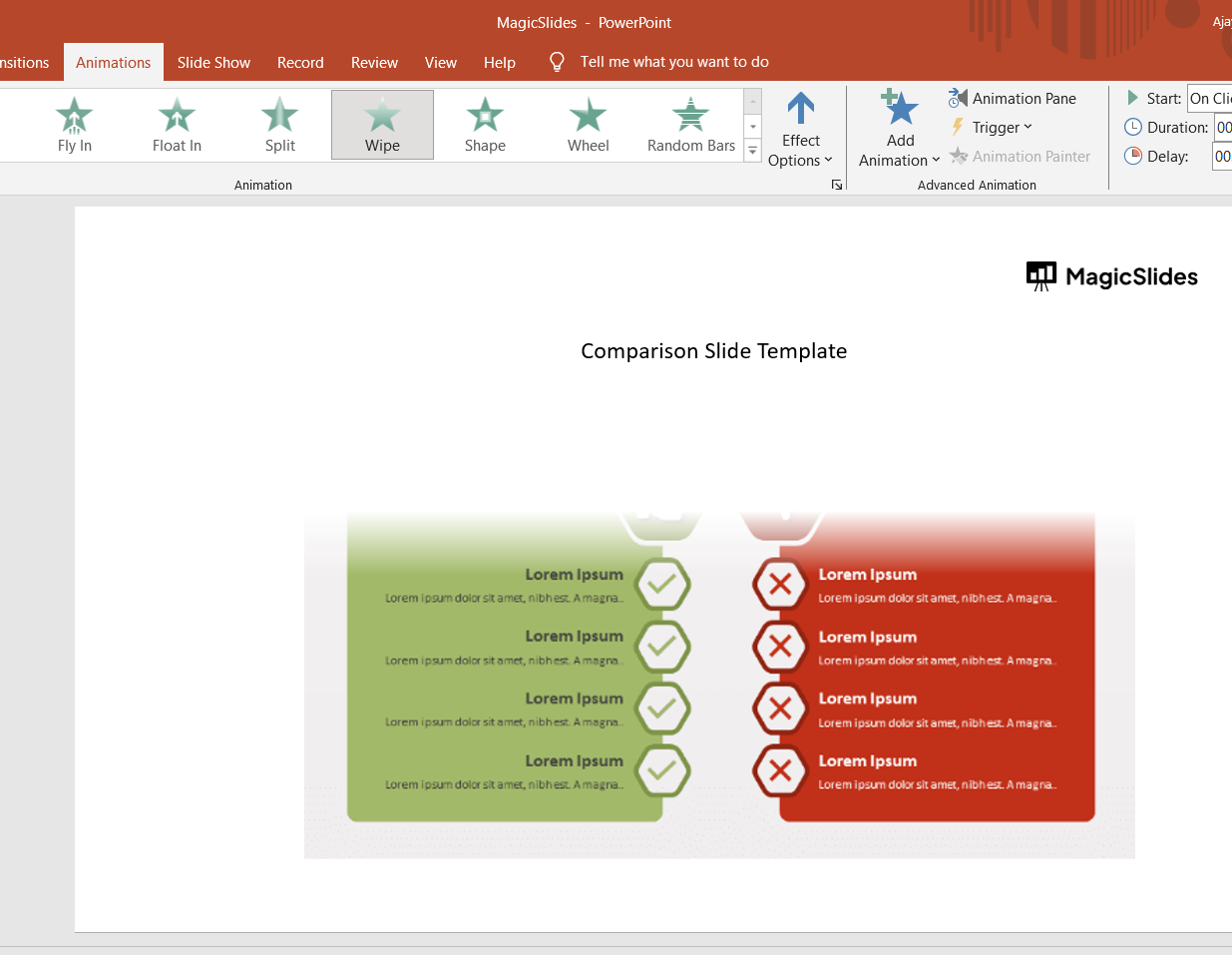Screen dimensions: 1232x955
Task: Expand the animation gallery More arrow
Action: click(753, 151)
